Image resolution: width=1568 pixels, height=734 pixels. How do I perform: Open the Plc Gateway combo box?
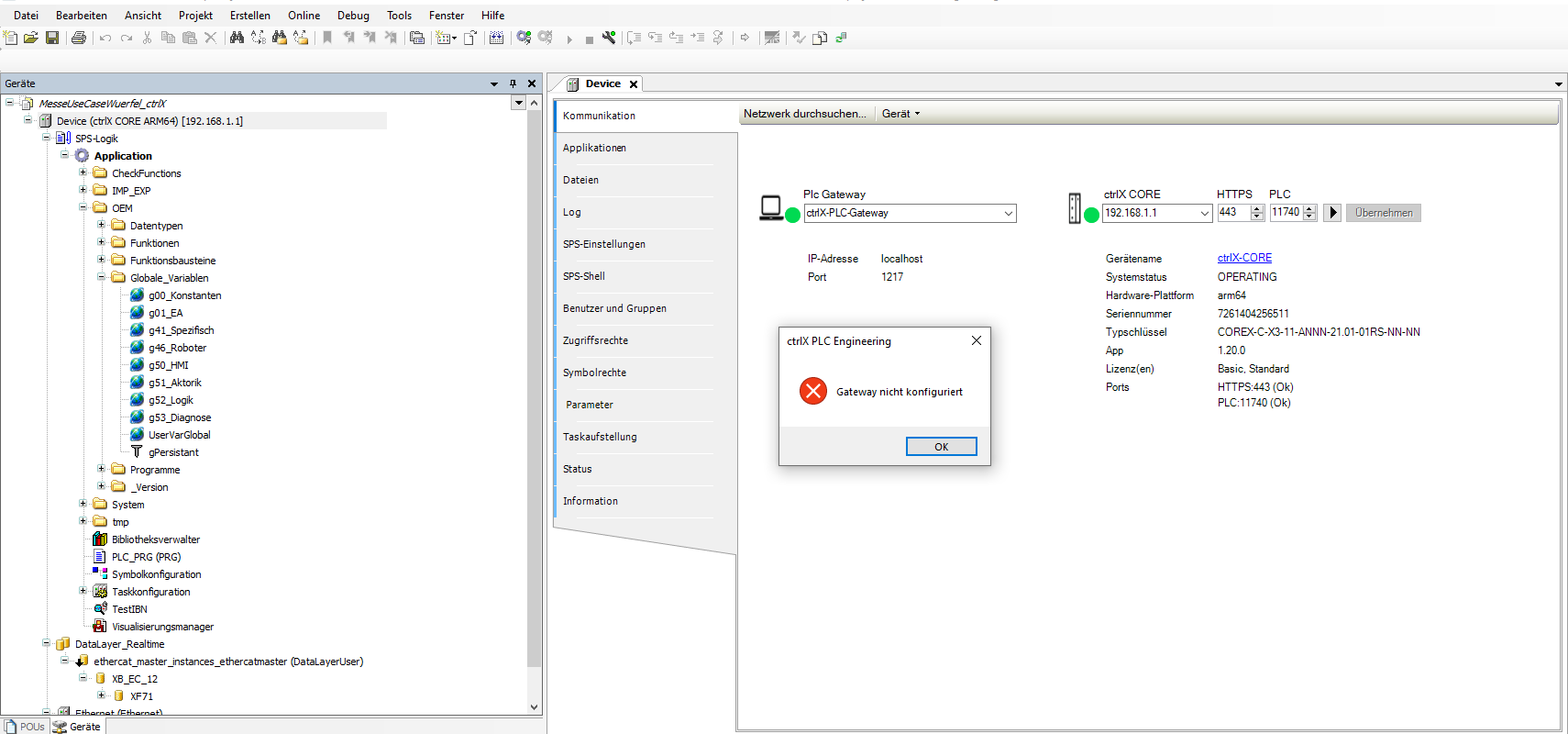point(1008,213)
